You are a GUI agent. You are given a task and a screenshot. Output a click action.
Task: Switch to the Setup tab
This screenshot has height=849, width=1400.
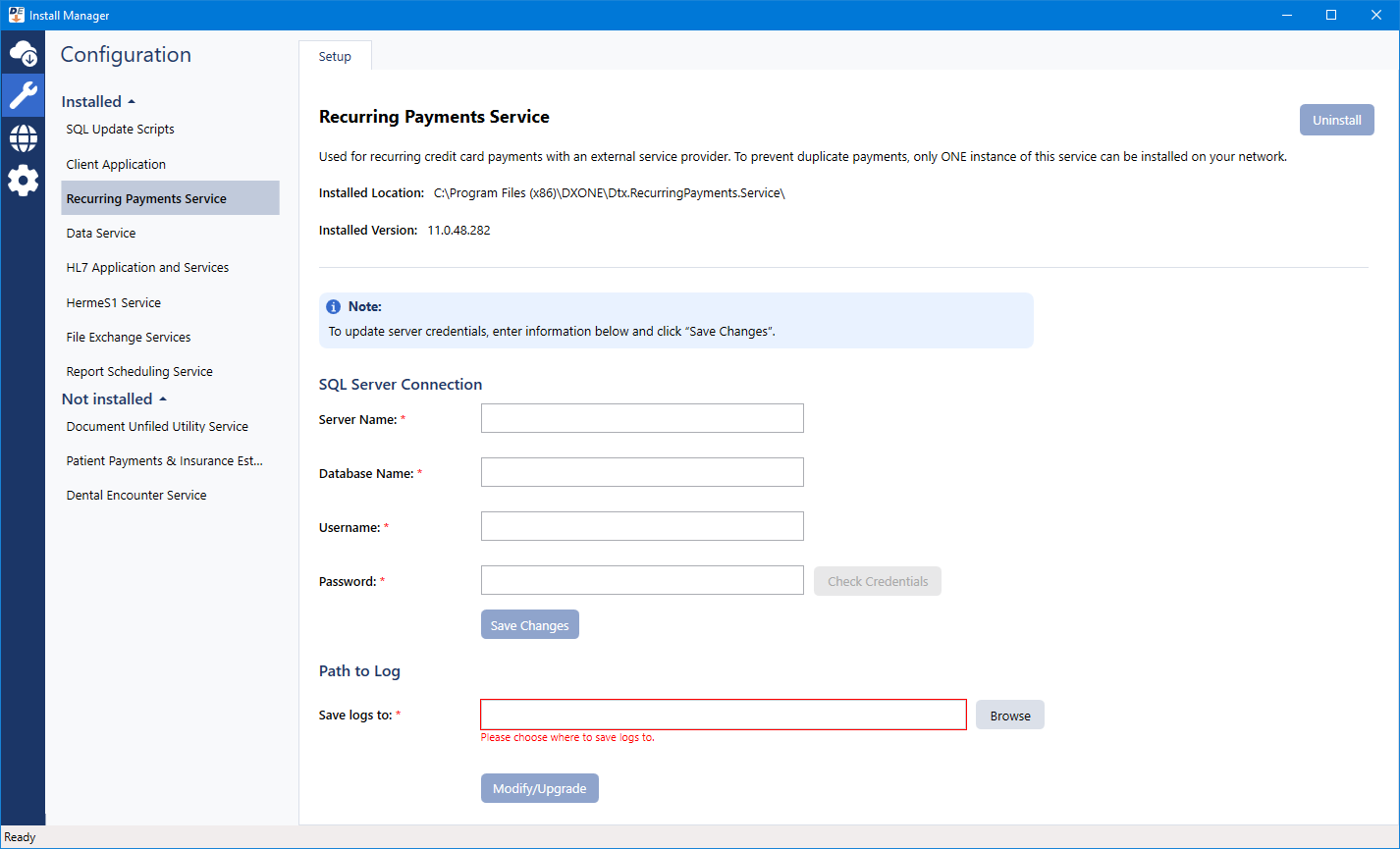coord(335,57)
